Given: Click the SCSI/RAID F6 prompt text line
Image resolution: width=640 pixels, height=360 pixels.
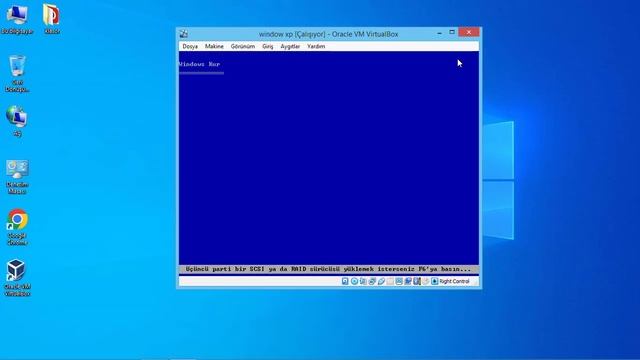Looking at the screenshot, I should pos(328,269).
